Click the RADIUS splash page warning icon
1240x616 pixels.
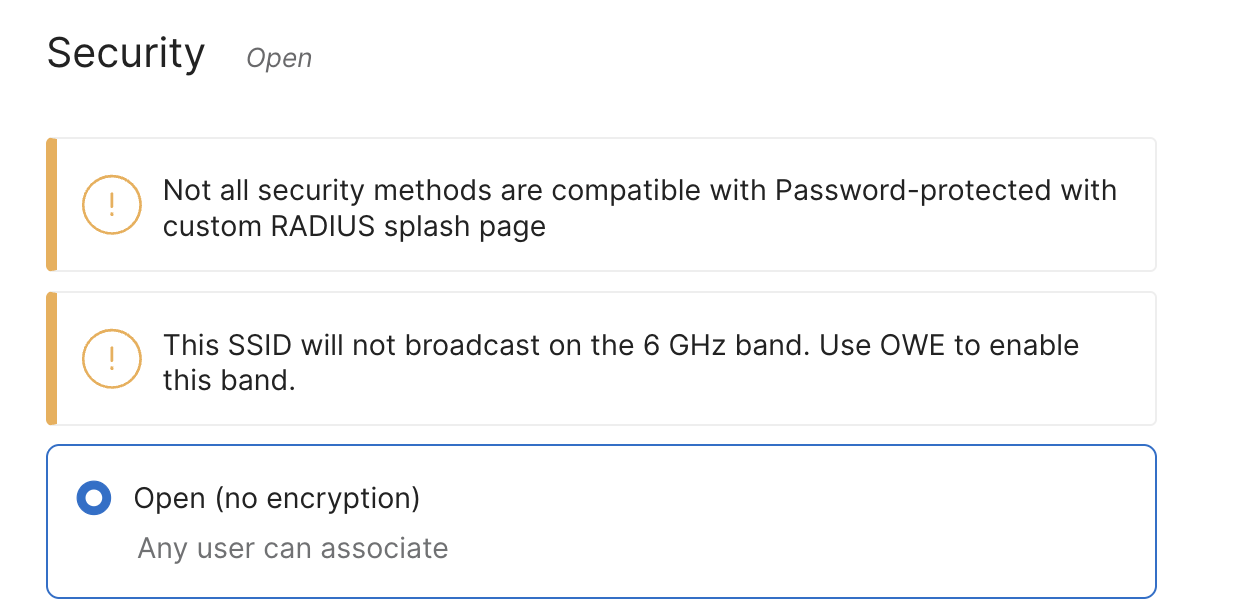(112, 205)
